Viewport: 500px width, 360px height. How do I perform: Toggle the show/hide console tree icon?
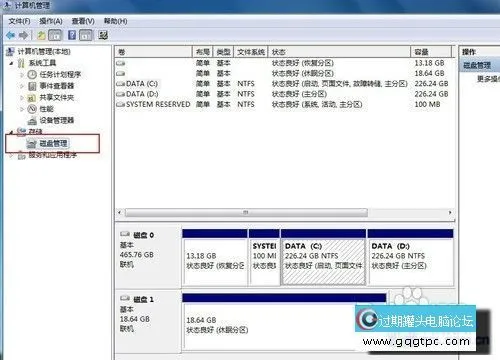(56, 35)
